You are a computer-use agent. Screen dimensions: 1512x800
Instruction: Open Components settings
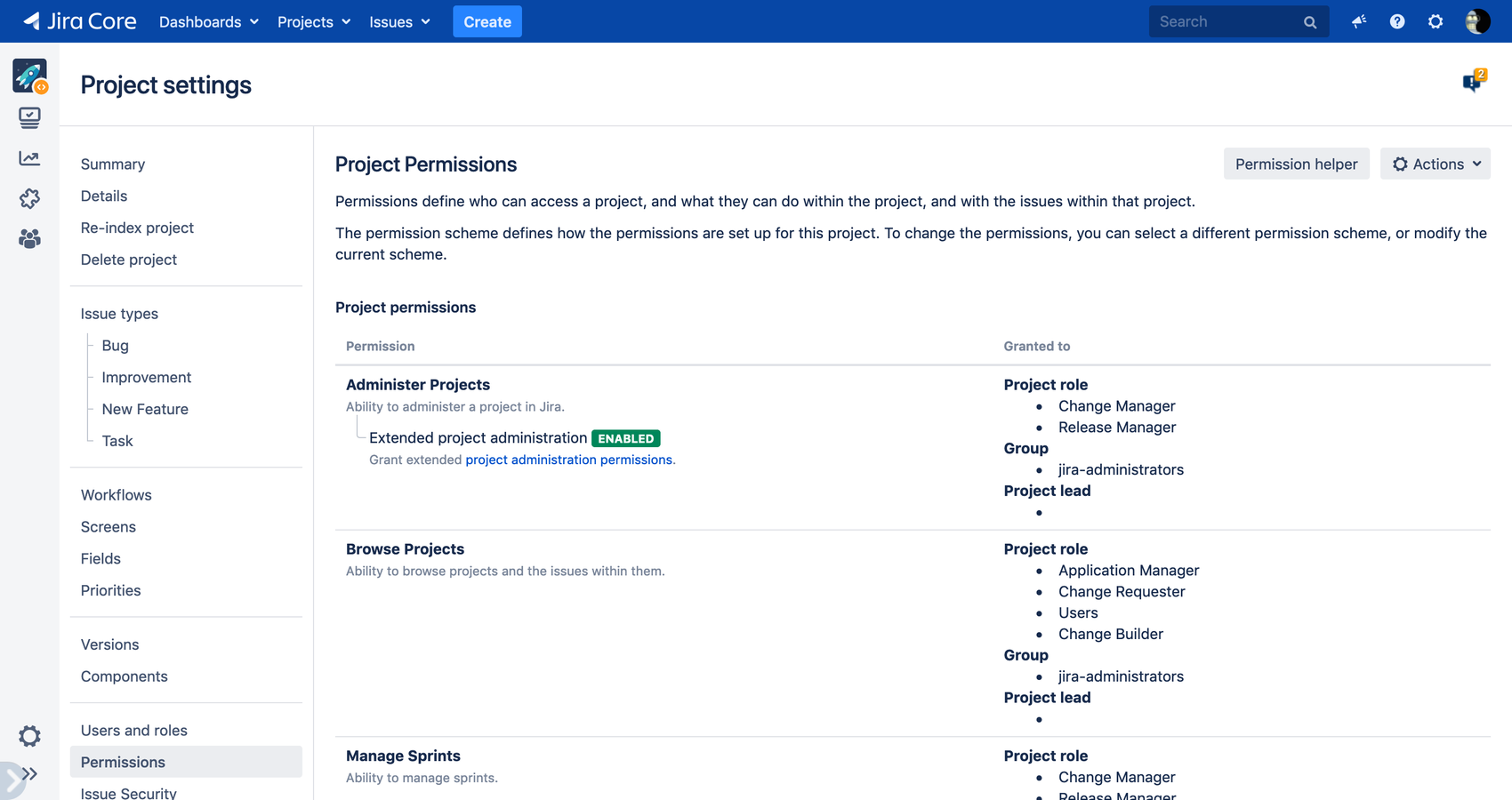pos(125,676)
